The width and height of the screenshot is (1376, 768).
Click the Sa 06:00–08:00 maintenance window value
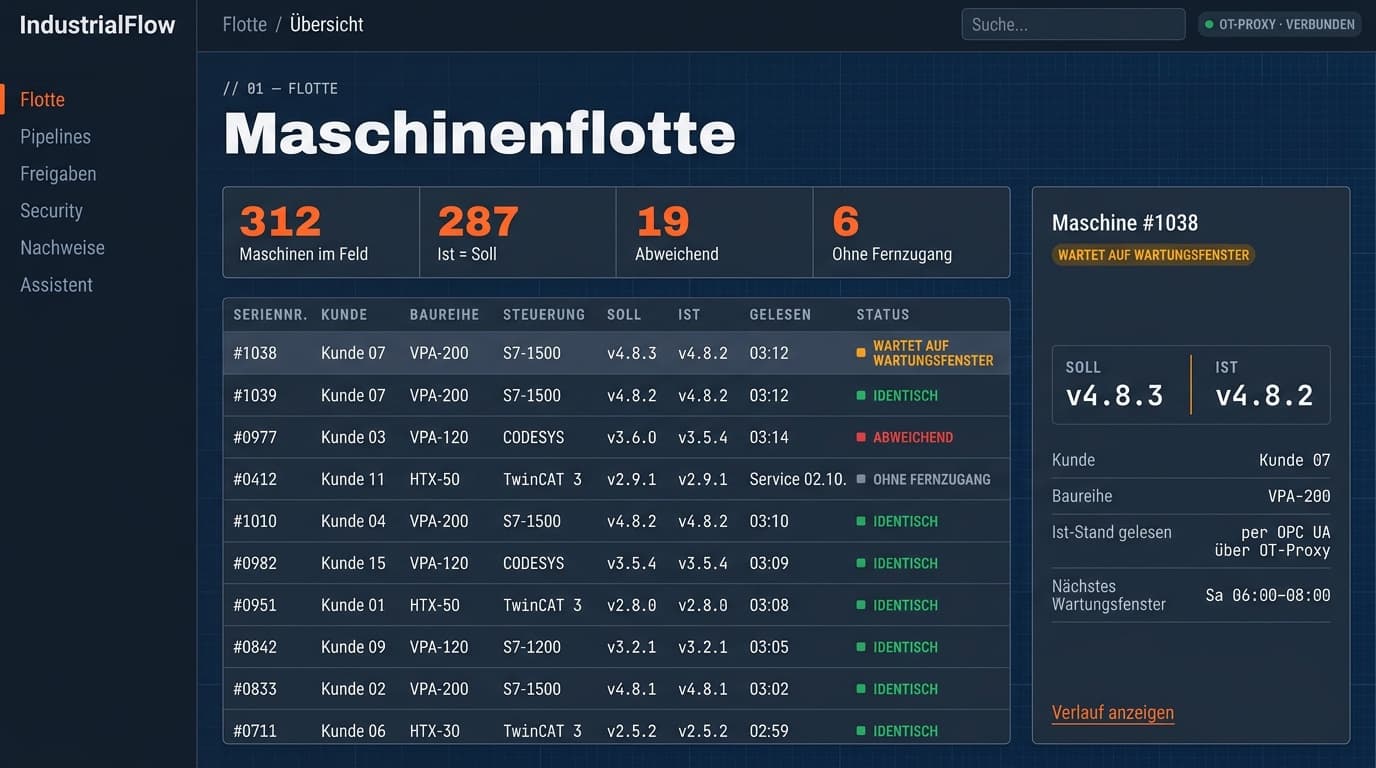click(x=1268, y=595)
